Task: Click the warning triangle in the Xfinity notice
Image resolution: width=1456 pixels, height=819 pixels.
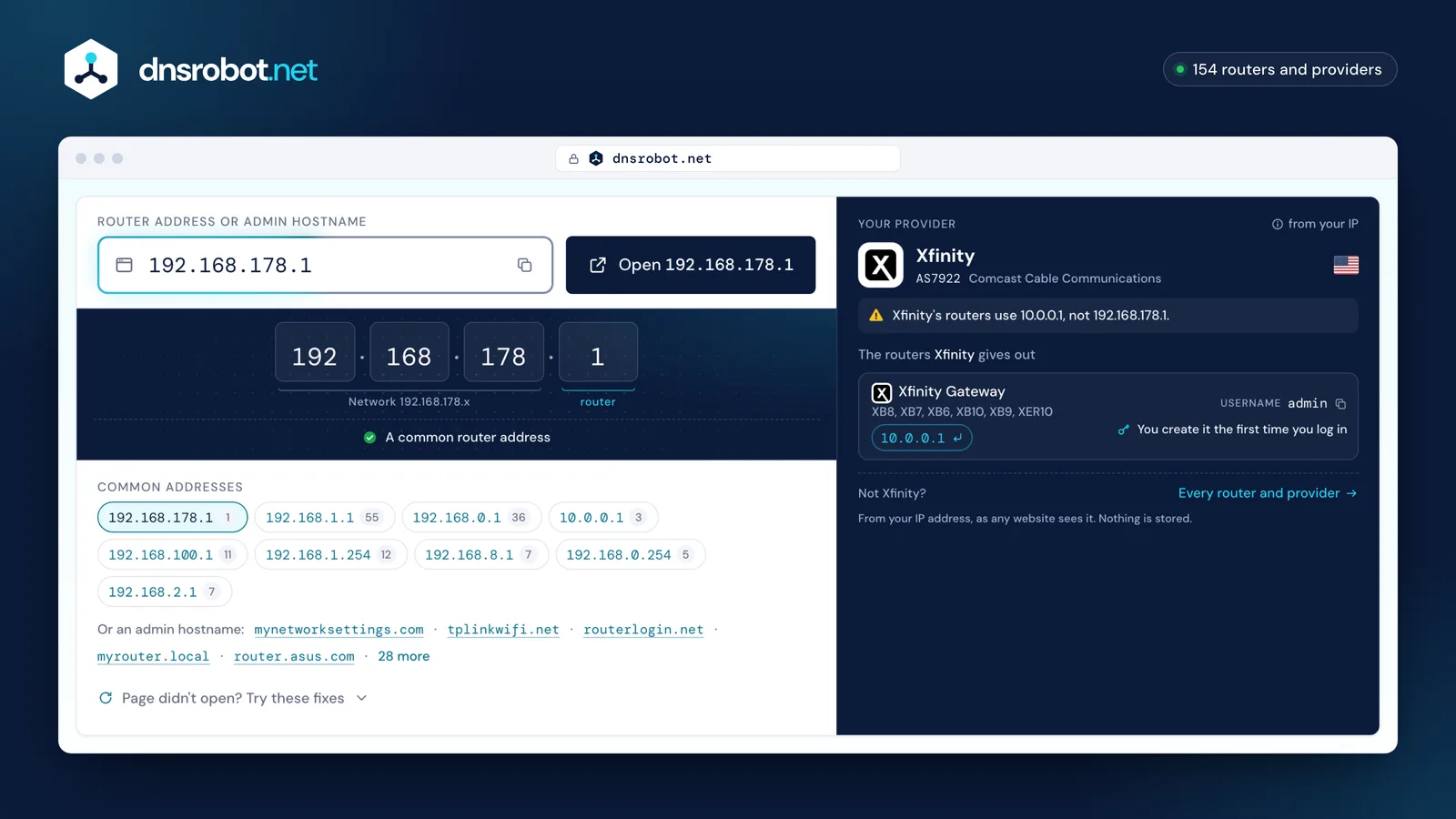Action: pyautogui.click(x=876, y=316)
